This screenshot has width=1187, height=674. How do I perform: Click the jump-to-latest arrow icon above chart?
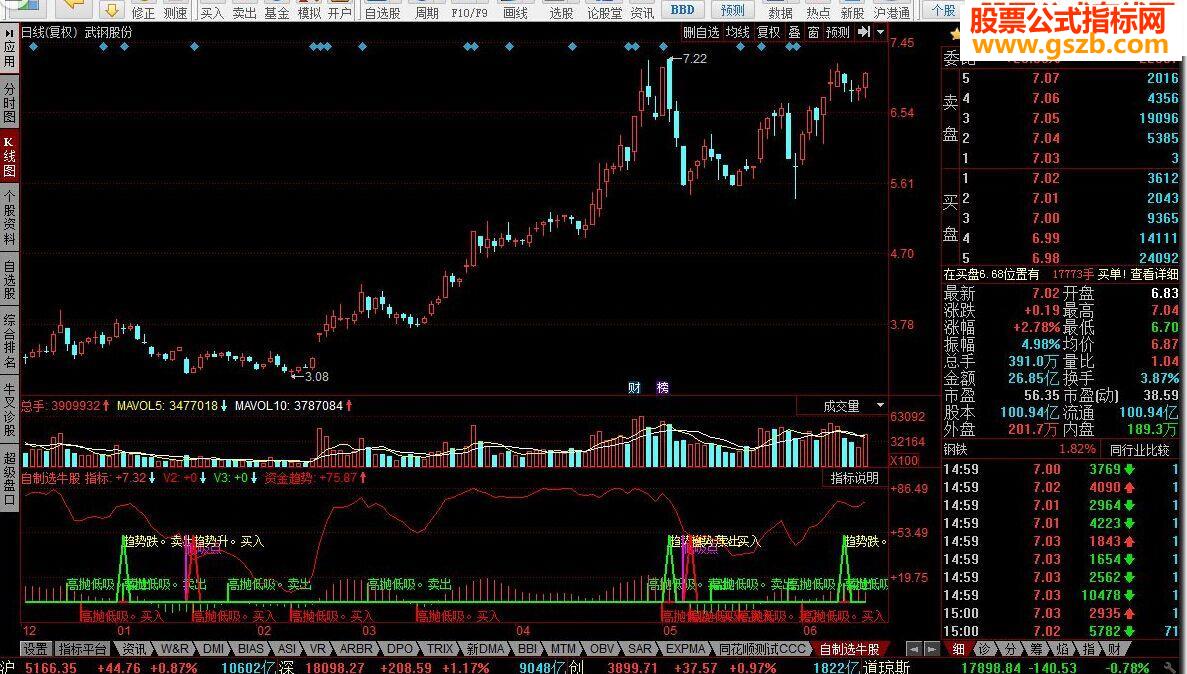pyautogui.click(x=864, y=32)
